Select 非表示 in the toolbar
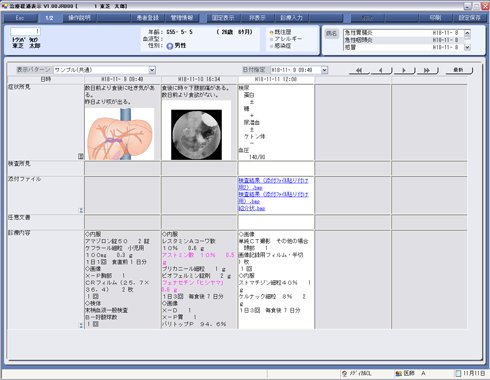This screenshot has width=490, height=380. click(x=257, y=18)
